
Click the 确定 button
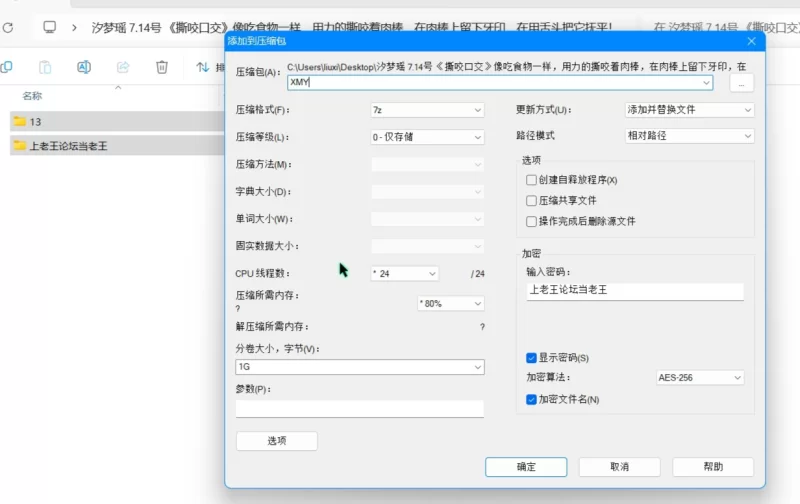pos(526,467)
